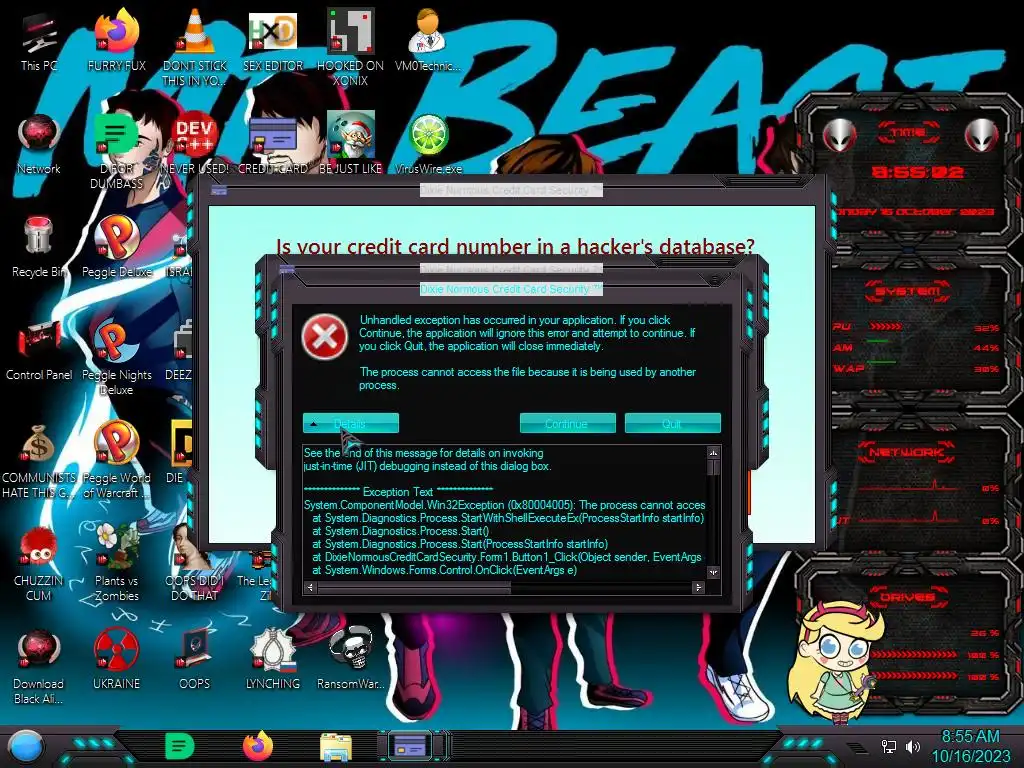Click the credit card hacker's database heading
Screen dimensions: 1024x768
coord(515,246)
